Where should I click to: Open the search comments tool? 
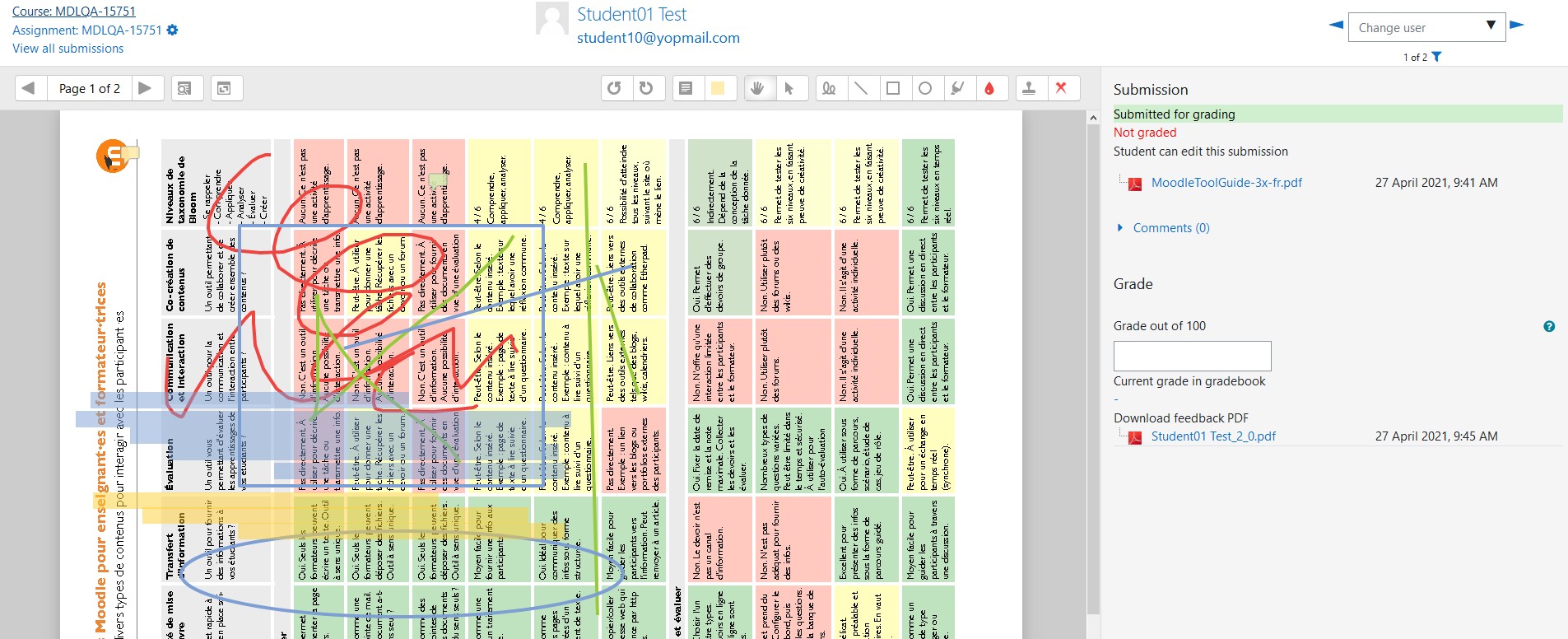185,88
